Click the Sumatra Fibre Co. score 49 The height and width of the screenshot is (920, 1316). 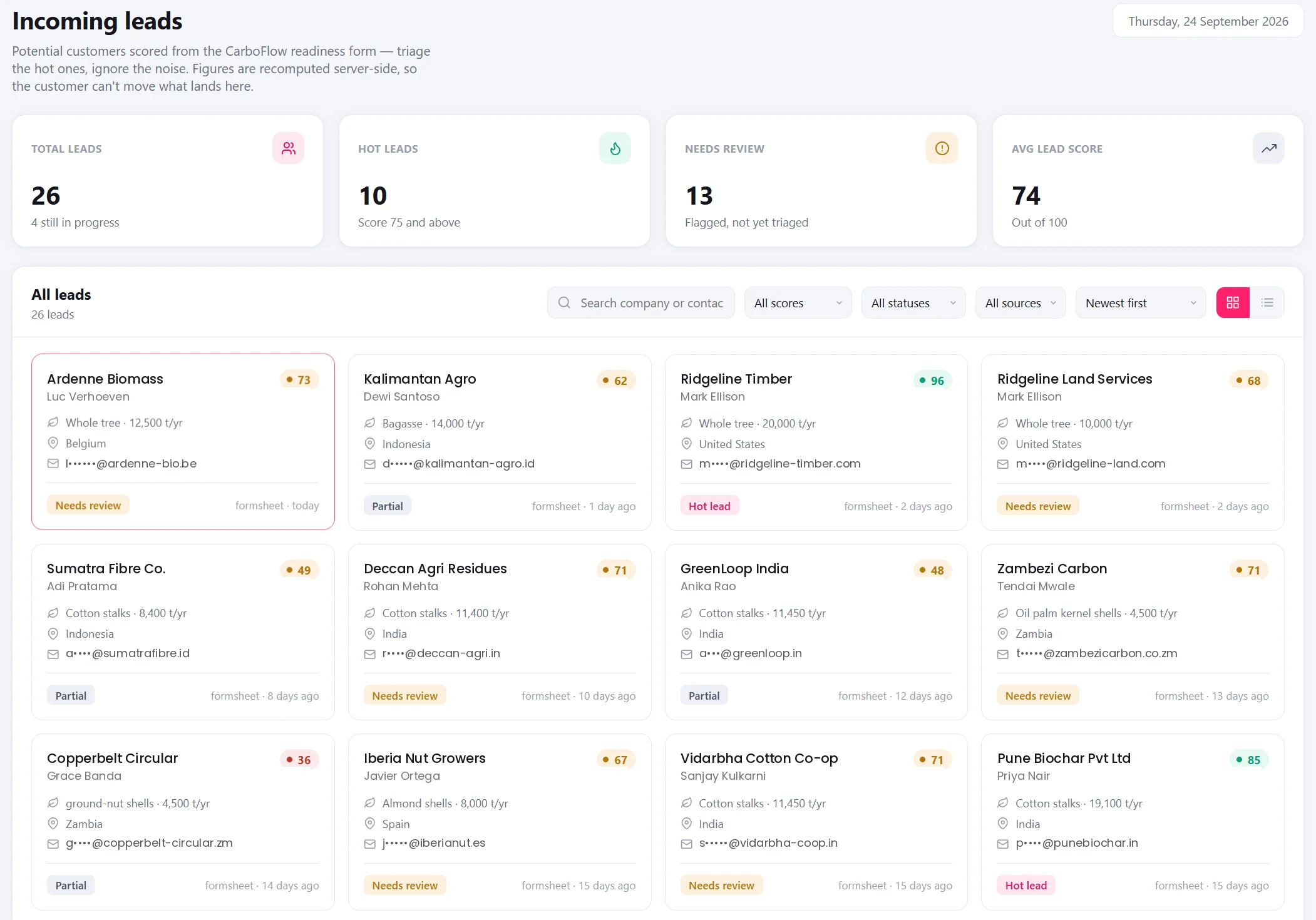[x=299, y=570]
